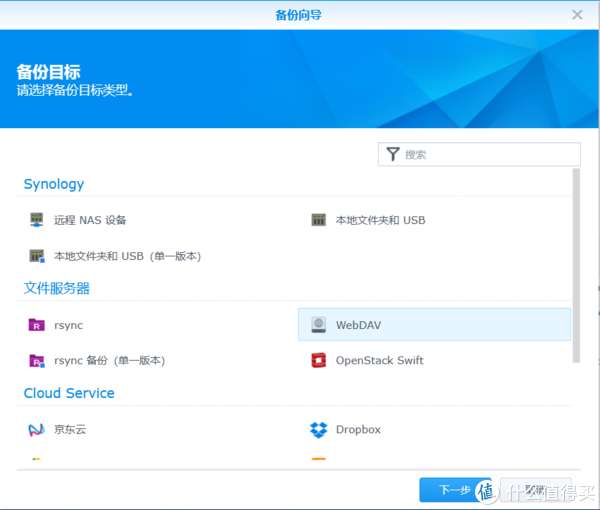
Task: Close the backup wizard dialog
Action: click(577, 15)
